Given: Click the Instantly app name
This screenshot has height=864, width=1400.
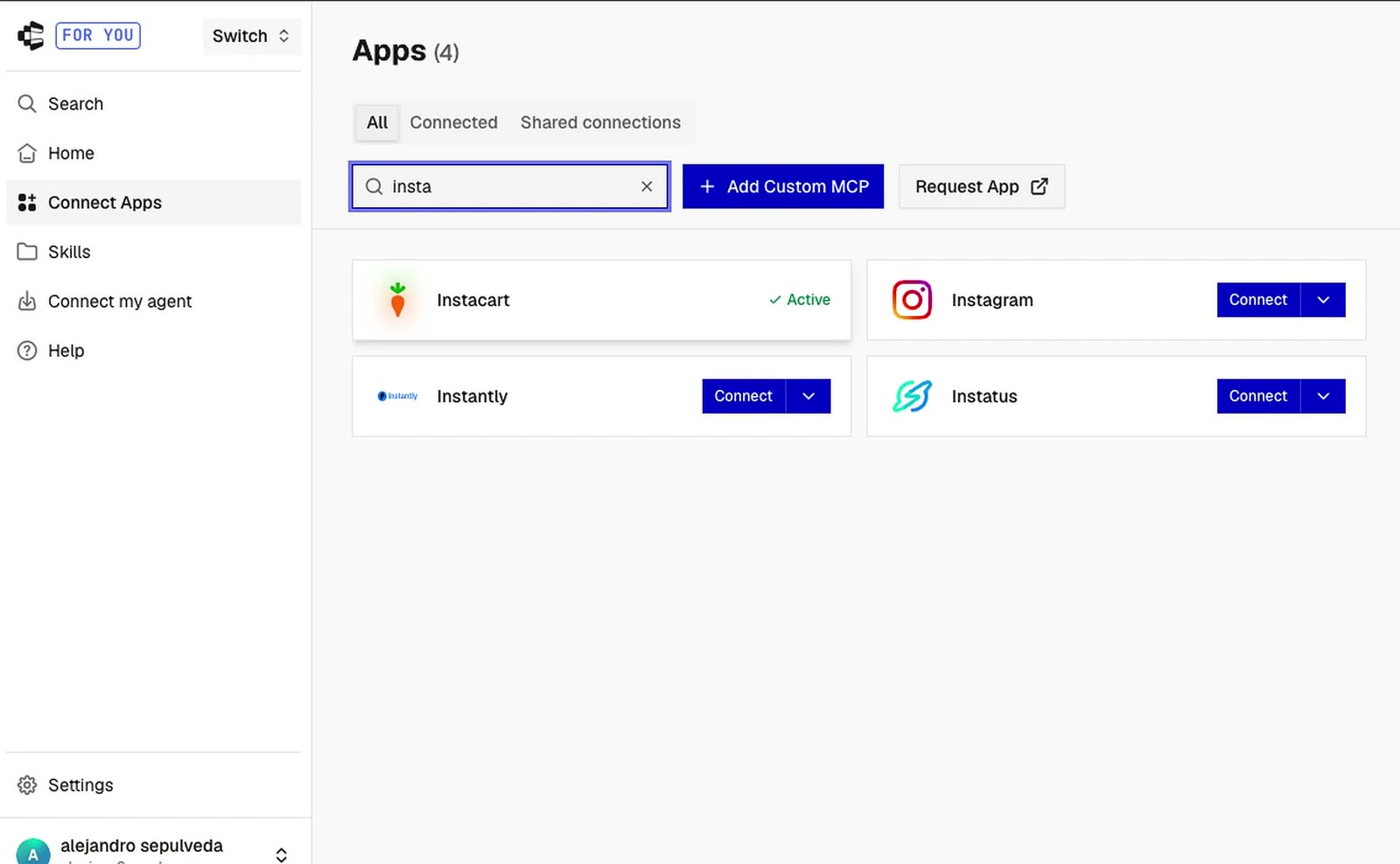Looking at the screenshot, I should click(472, 396).
